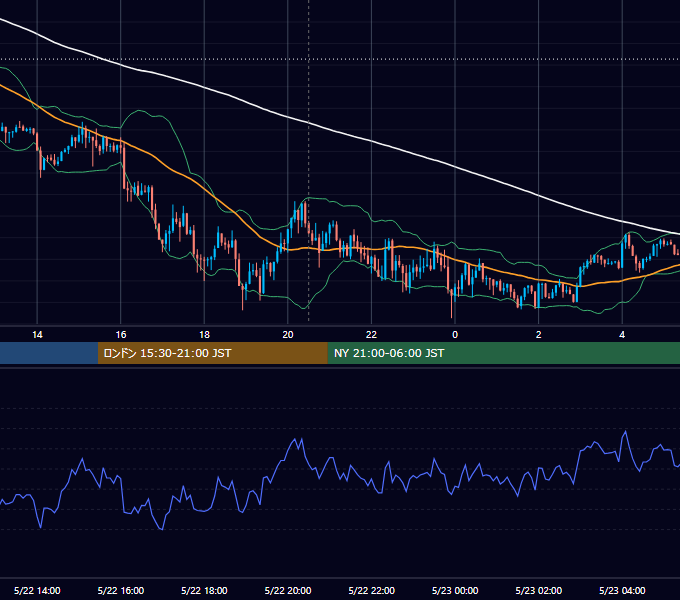
Task: Click the 5/23 04:00 date label
Action: coord(622,590)
